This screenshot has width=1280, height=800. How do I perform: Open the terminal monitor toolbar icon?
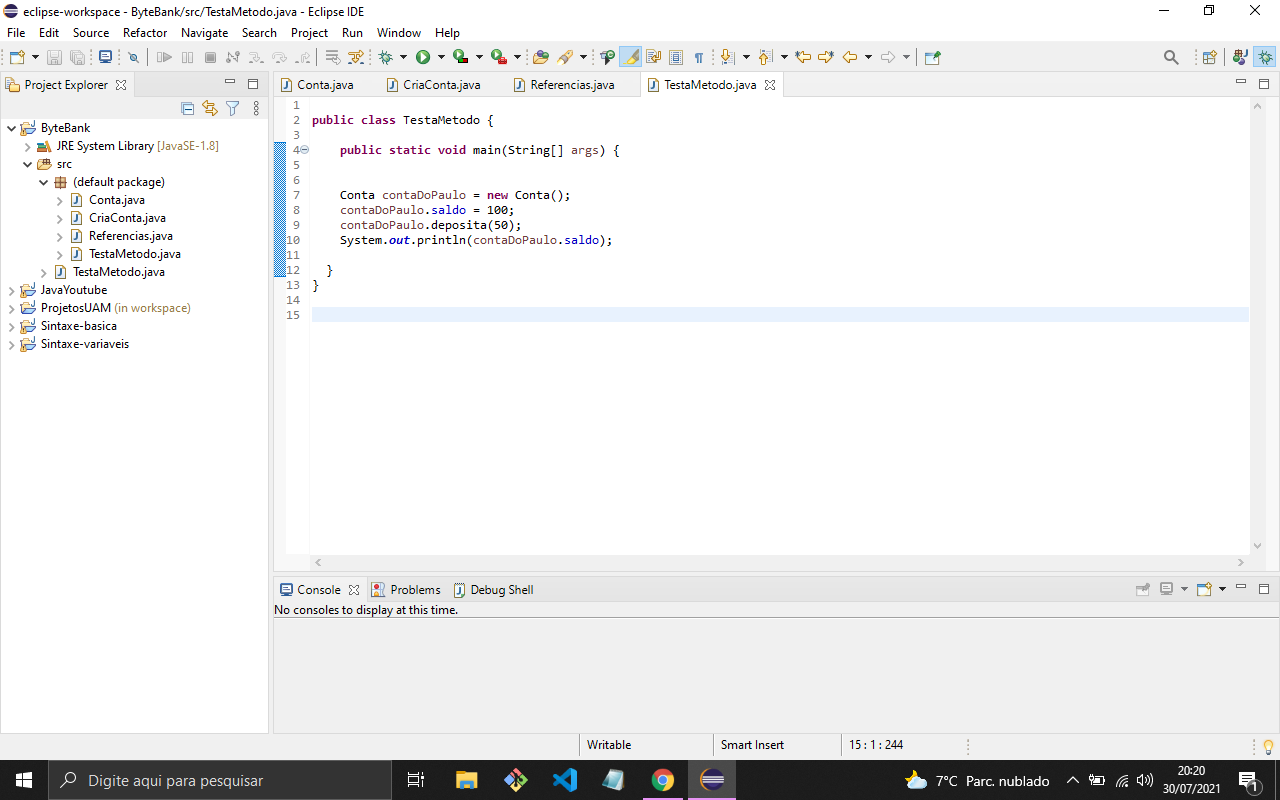pos(105,58)
